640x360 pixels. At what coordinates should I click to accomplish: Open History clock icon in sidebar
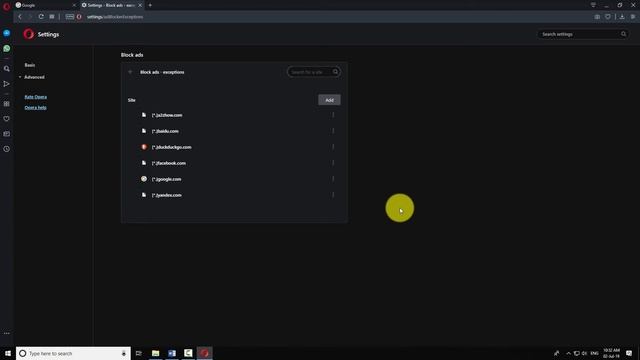(x=7, y=149)
